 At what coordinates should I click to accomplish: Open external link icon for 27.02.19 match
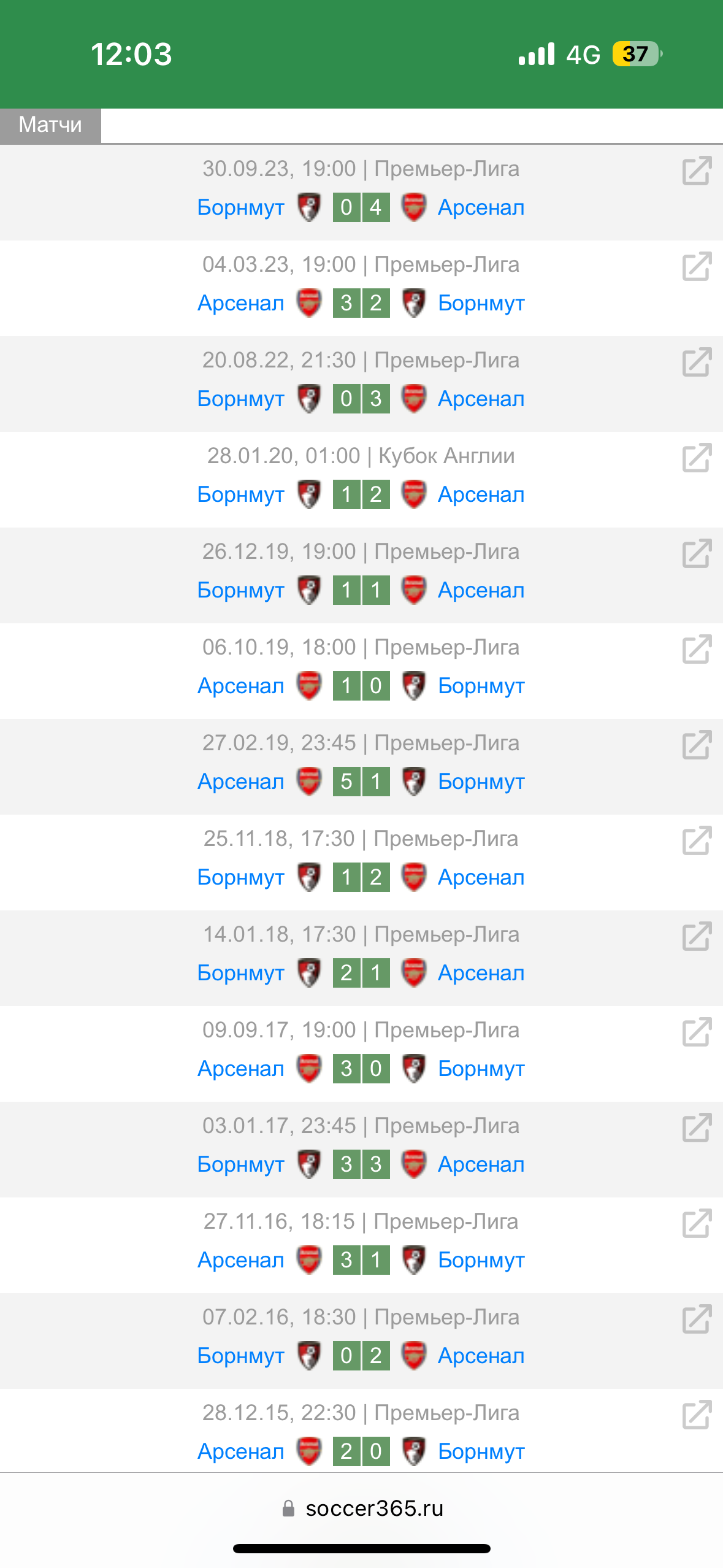(x=697, y=745)
